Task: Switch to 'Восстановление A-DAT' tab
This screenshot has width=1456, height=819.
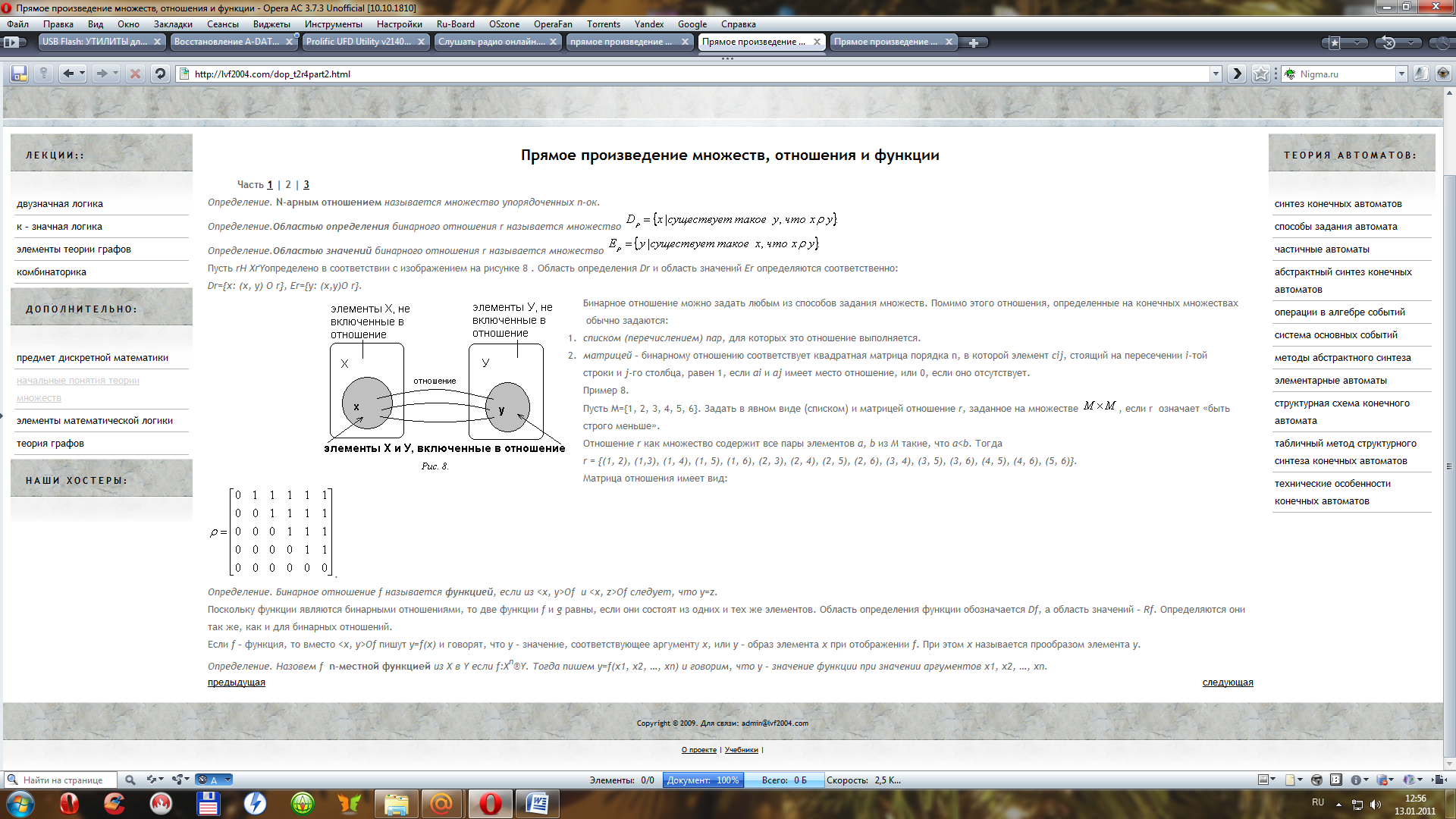Action: (227, 42)
